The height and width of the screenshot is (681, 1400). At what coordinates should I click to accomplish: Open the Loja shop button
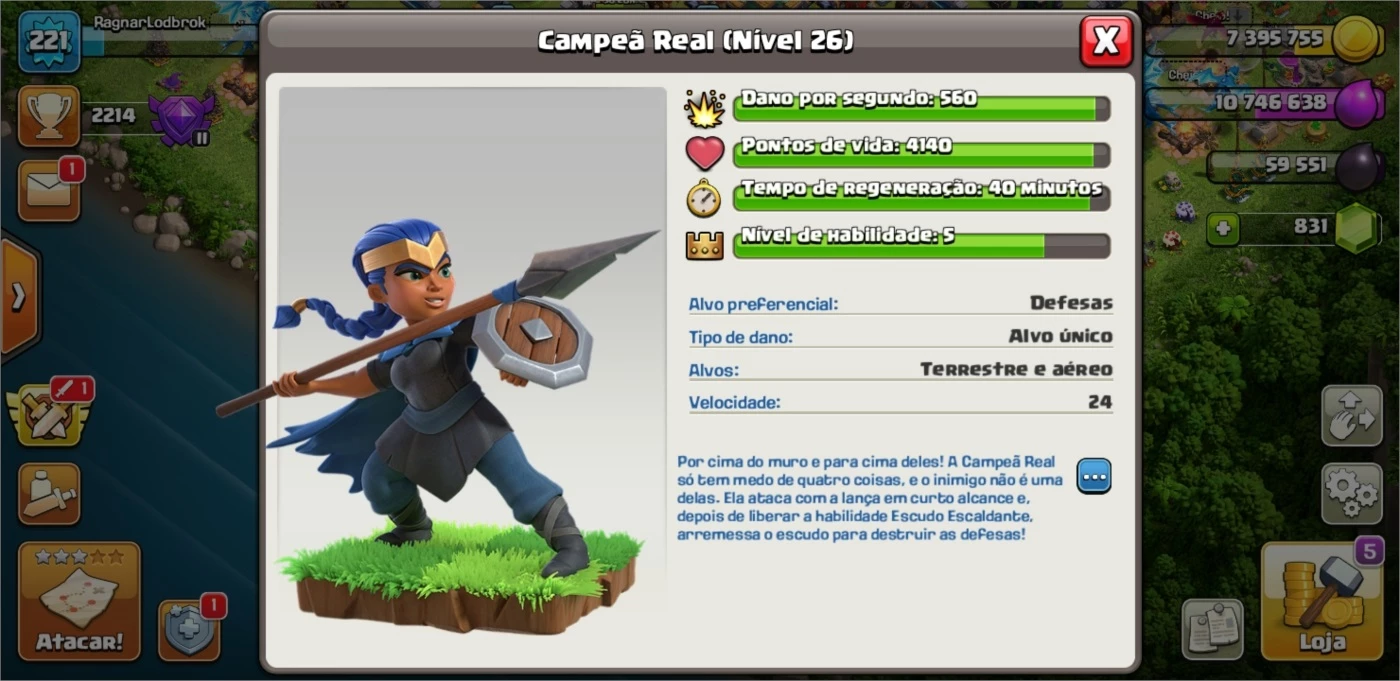pos(1321,601)
